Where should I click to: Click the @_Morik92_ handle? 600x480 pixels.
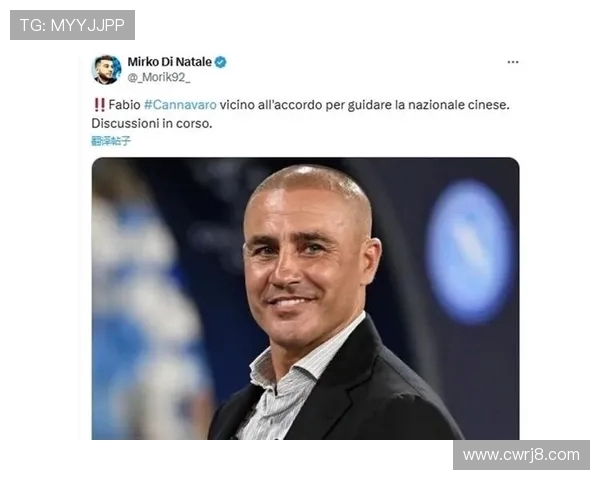tap(159, 77)
